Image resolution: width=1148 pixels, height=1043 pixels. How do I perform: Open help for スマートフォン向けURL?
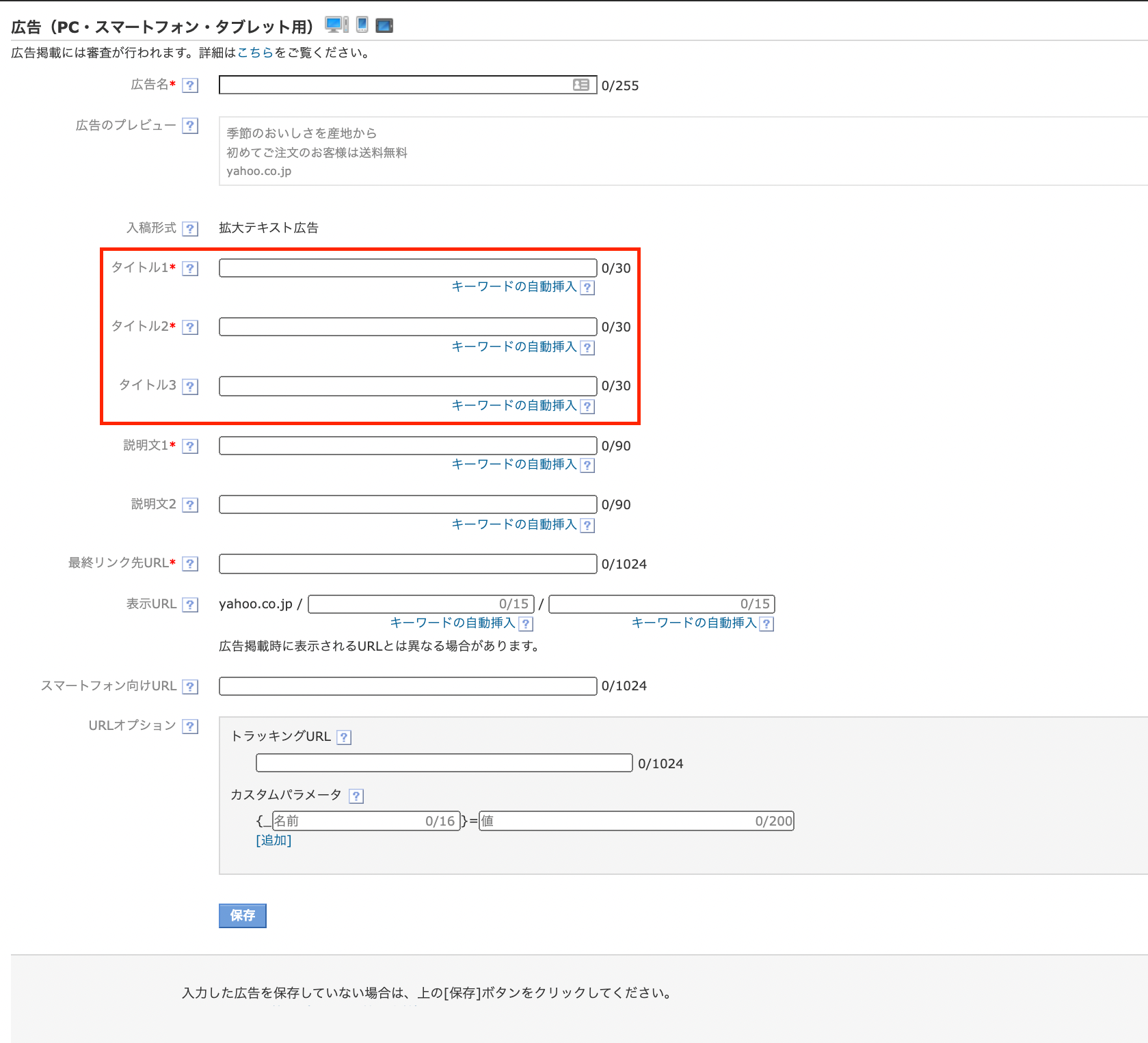[191, 686]
